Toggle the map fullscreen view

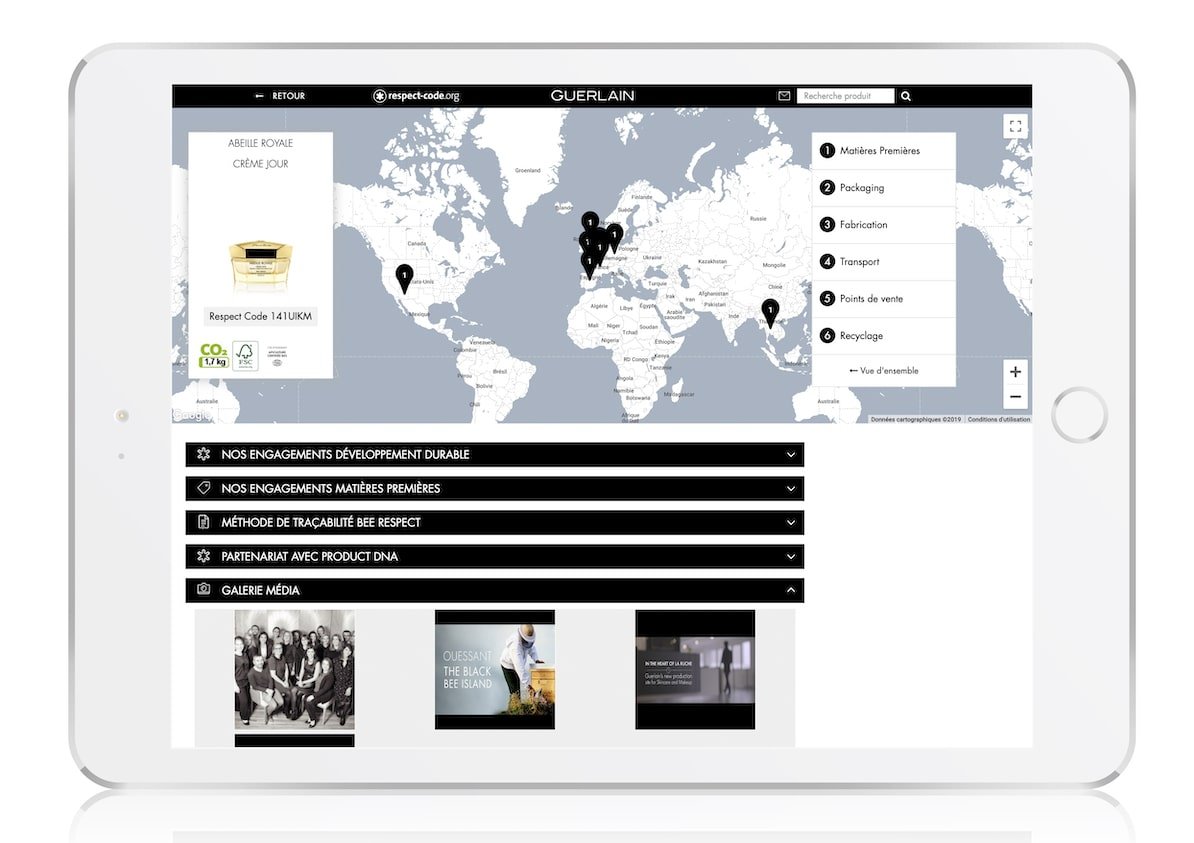pyautogui.click(x=1015, y=126)
